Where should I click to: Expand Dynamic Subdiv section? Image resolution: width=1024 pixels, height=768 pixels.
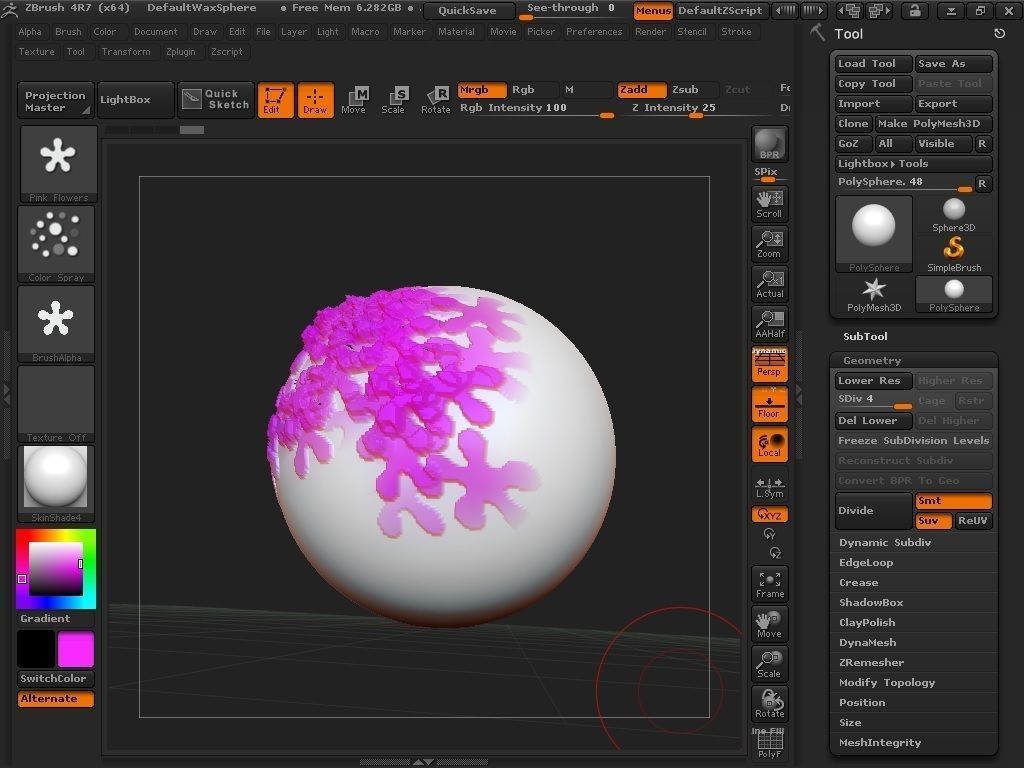(x=885, y=542)
